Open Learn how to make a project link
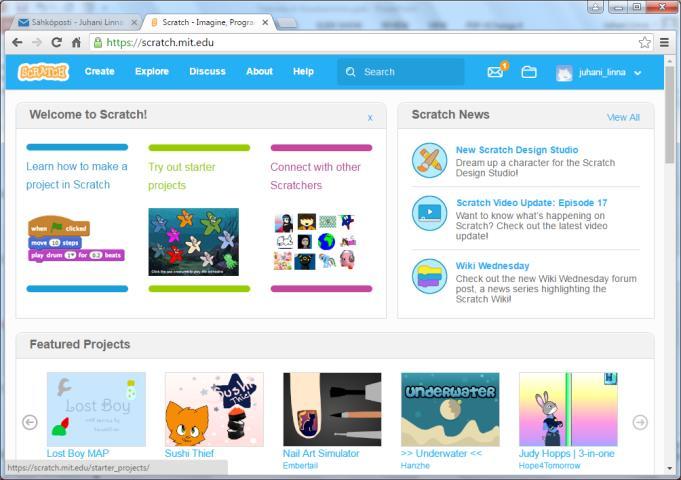Image resolution: width=681 pixels, height=480 pixels. pos(77,175)
